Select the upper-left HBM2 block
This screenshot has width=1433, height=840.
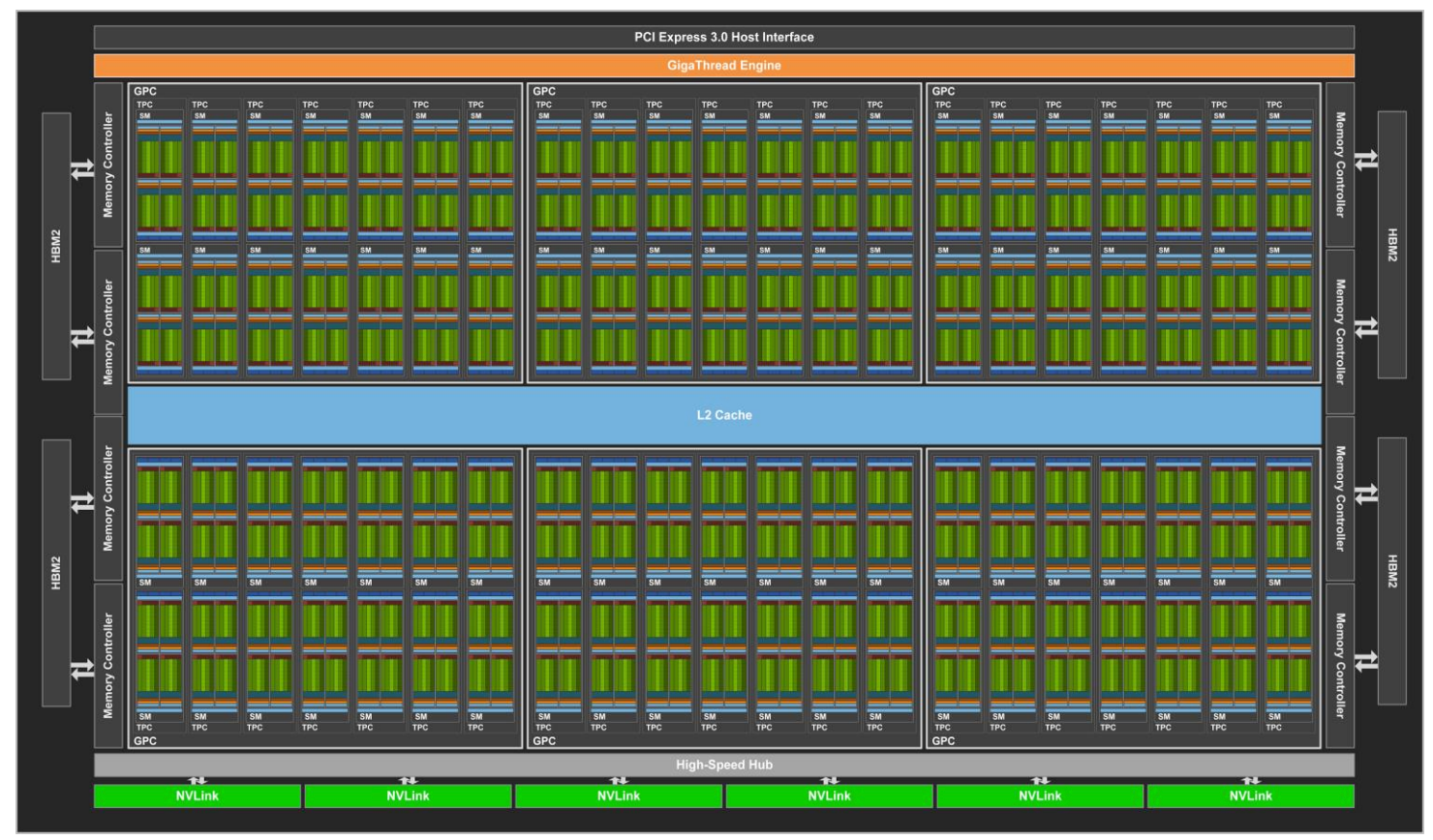(56, 246)
